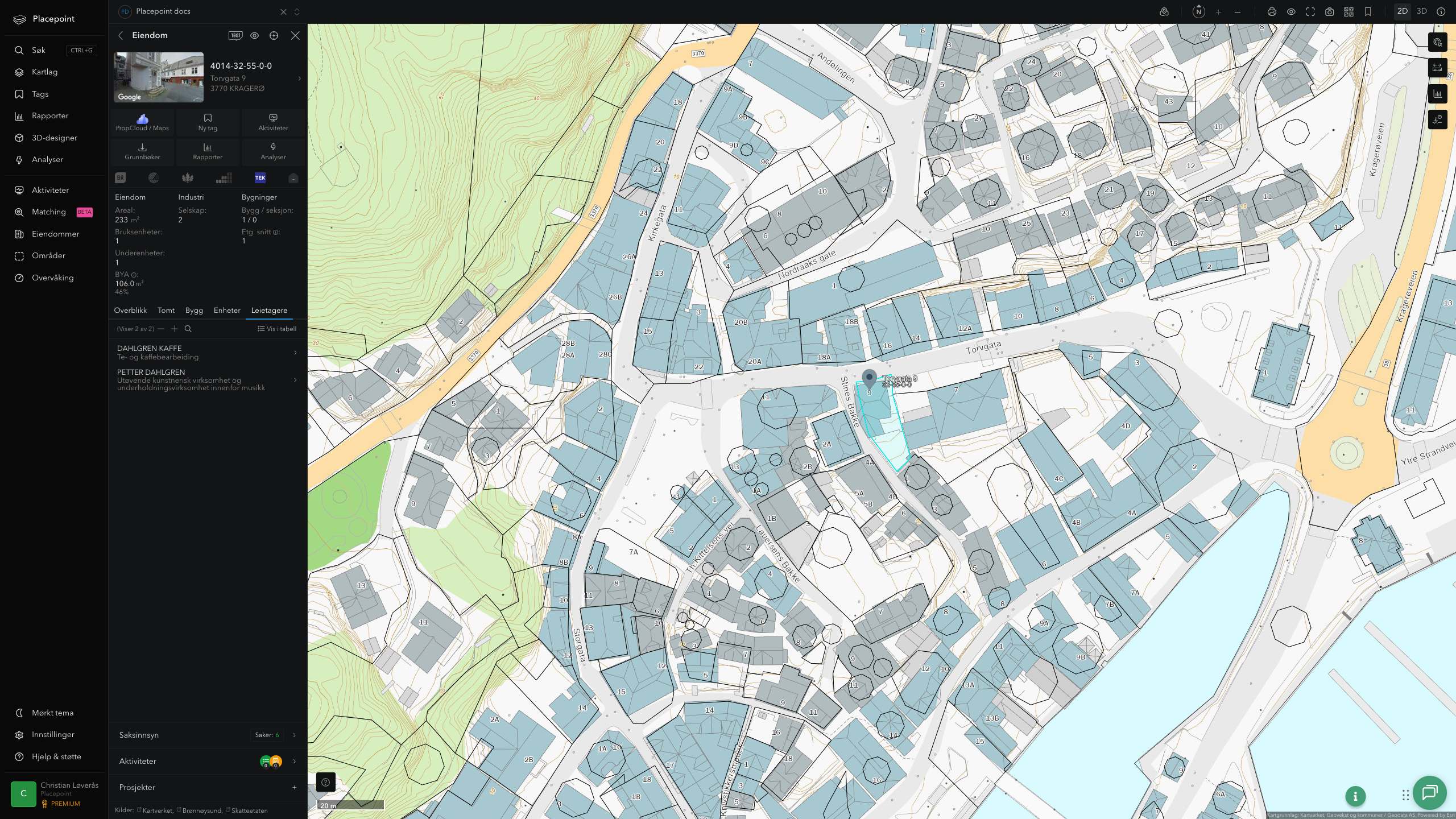The height and width of the screenshot is (819, 1456).
Task: Click the TEK badge icon
Action: 260,178
